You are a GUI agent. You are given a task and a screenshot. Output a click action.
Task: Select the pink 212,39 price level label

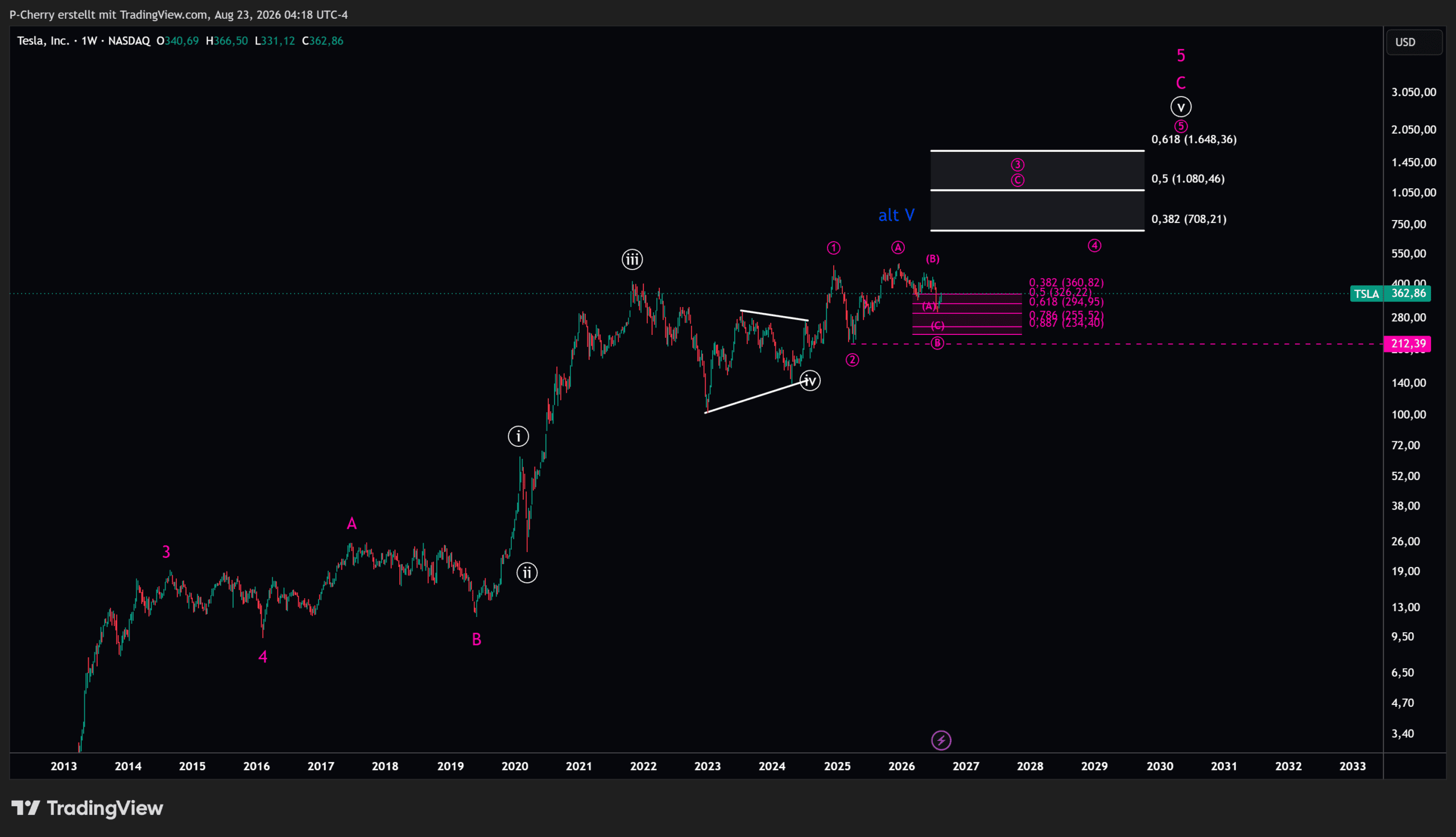(1407, 344)
